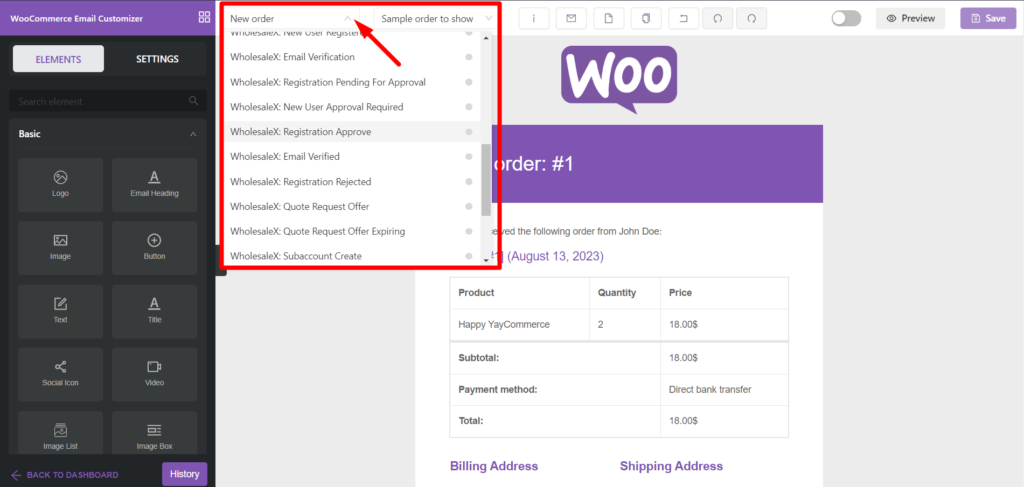Viewport: 1024px width, 487px height.
Task: Choose WholesaleX: Quote Request Offer Expiring
Action: point(351,231)
